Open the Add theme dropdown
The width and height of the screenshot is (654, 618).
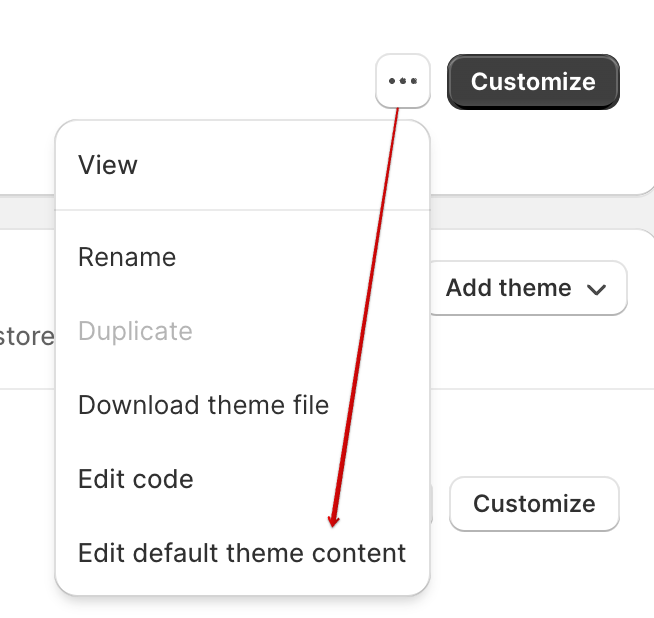point(526,288)
